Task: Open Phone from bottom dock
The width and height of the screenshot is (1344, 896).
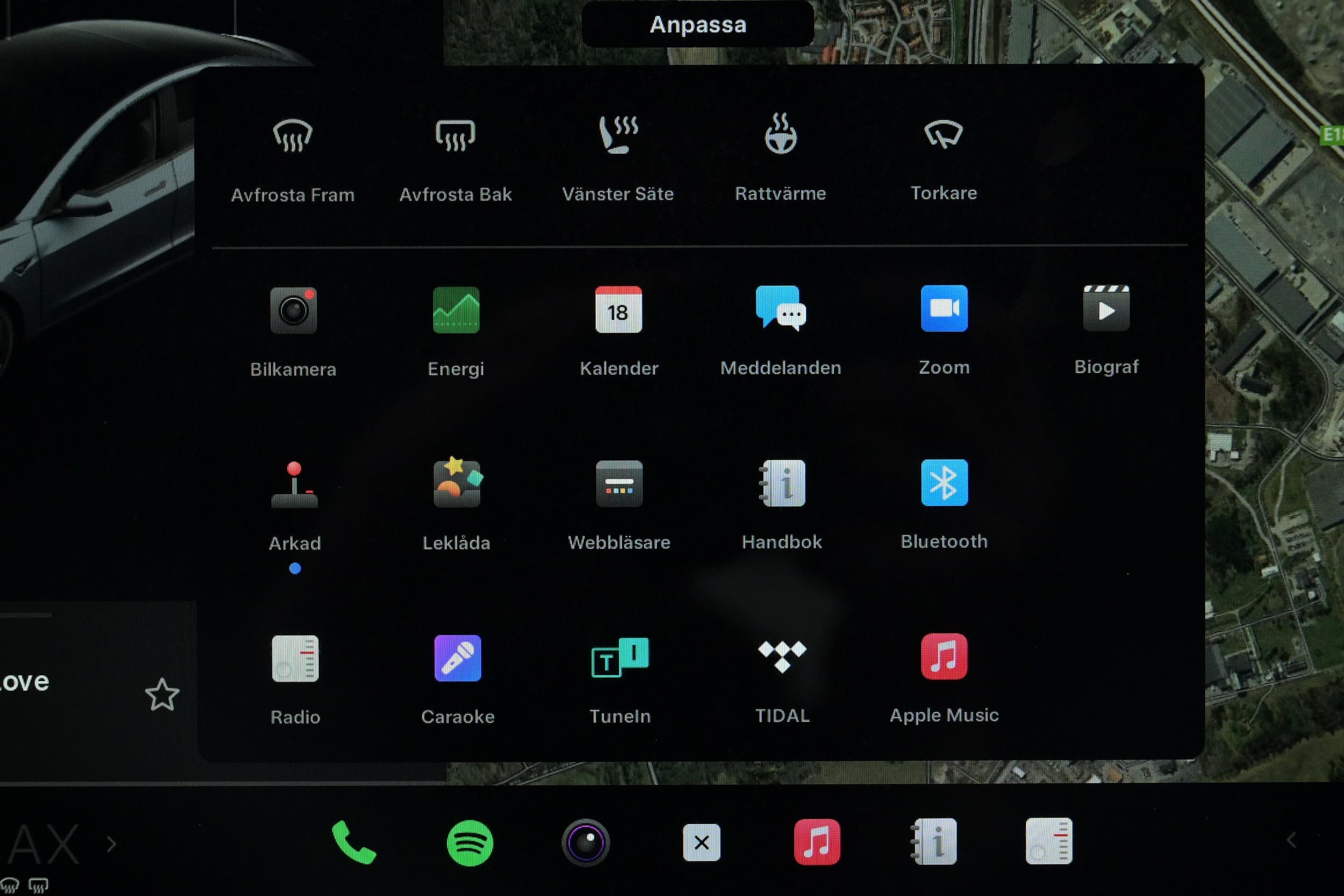Action: tap(354, 842)
